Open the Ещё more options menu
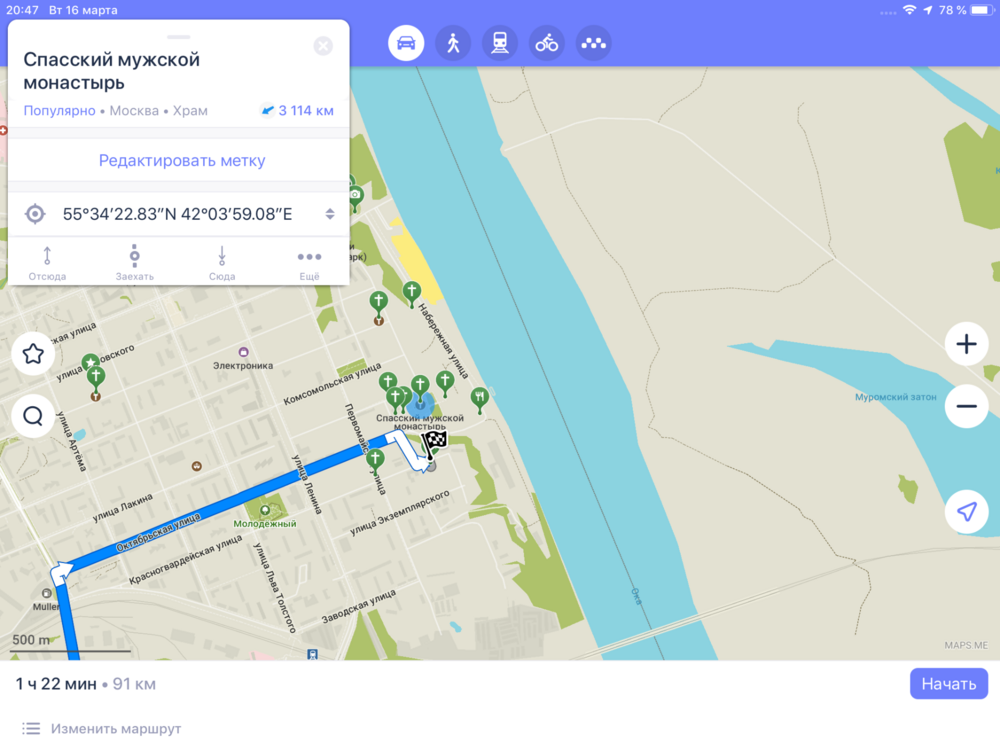The image size is (1000, 750). [309, 263]
